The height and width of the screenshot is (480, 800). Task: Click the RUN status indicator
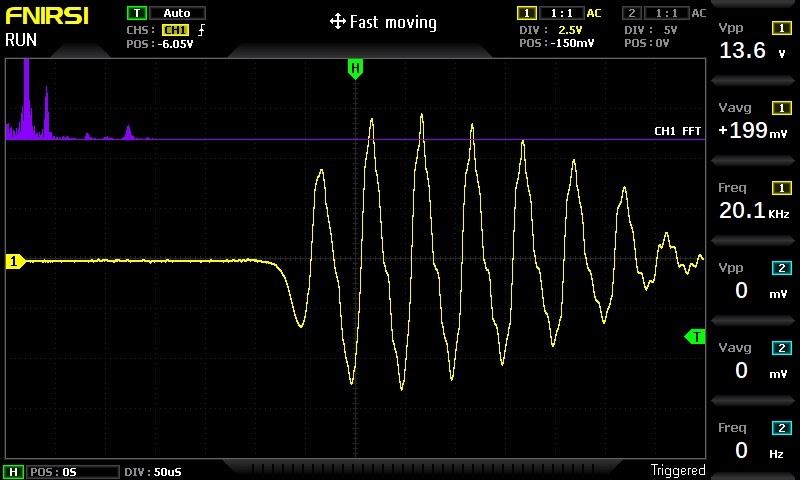21,40
